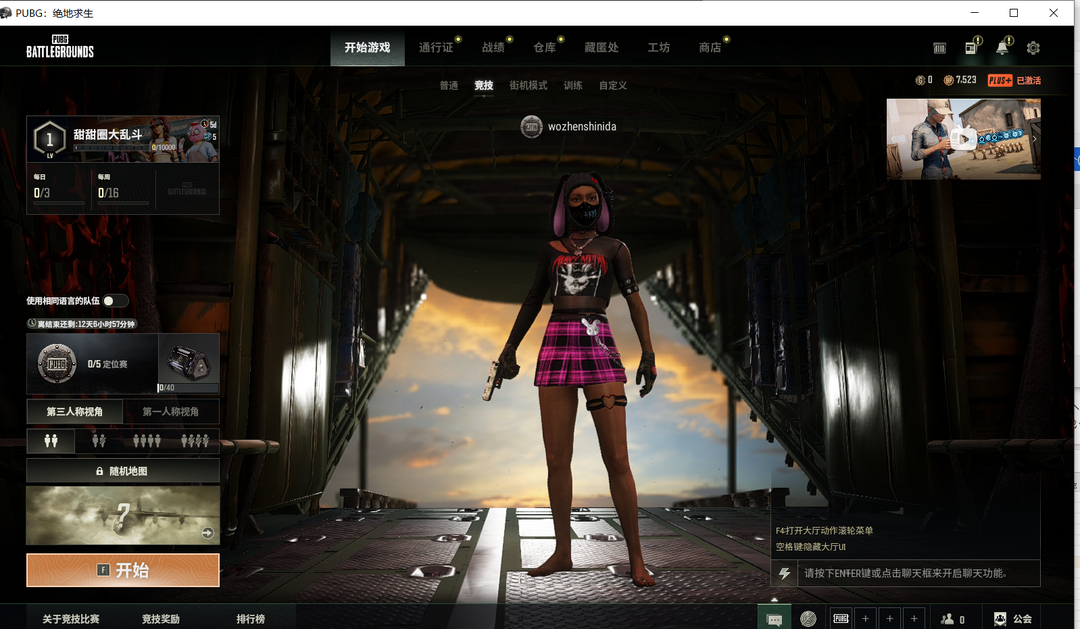
Task: Open the 排行榜 leaderboard link
Action: click(x=250, y=619)
